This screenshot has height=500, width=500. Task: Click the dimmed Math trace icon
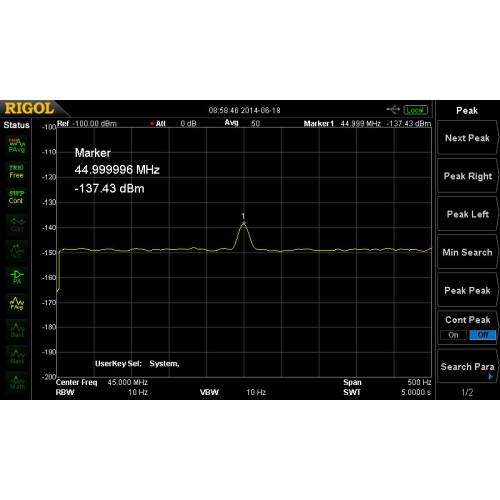(x=17, y=382)
